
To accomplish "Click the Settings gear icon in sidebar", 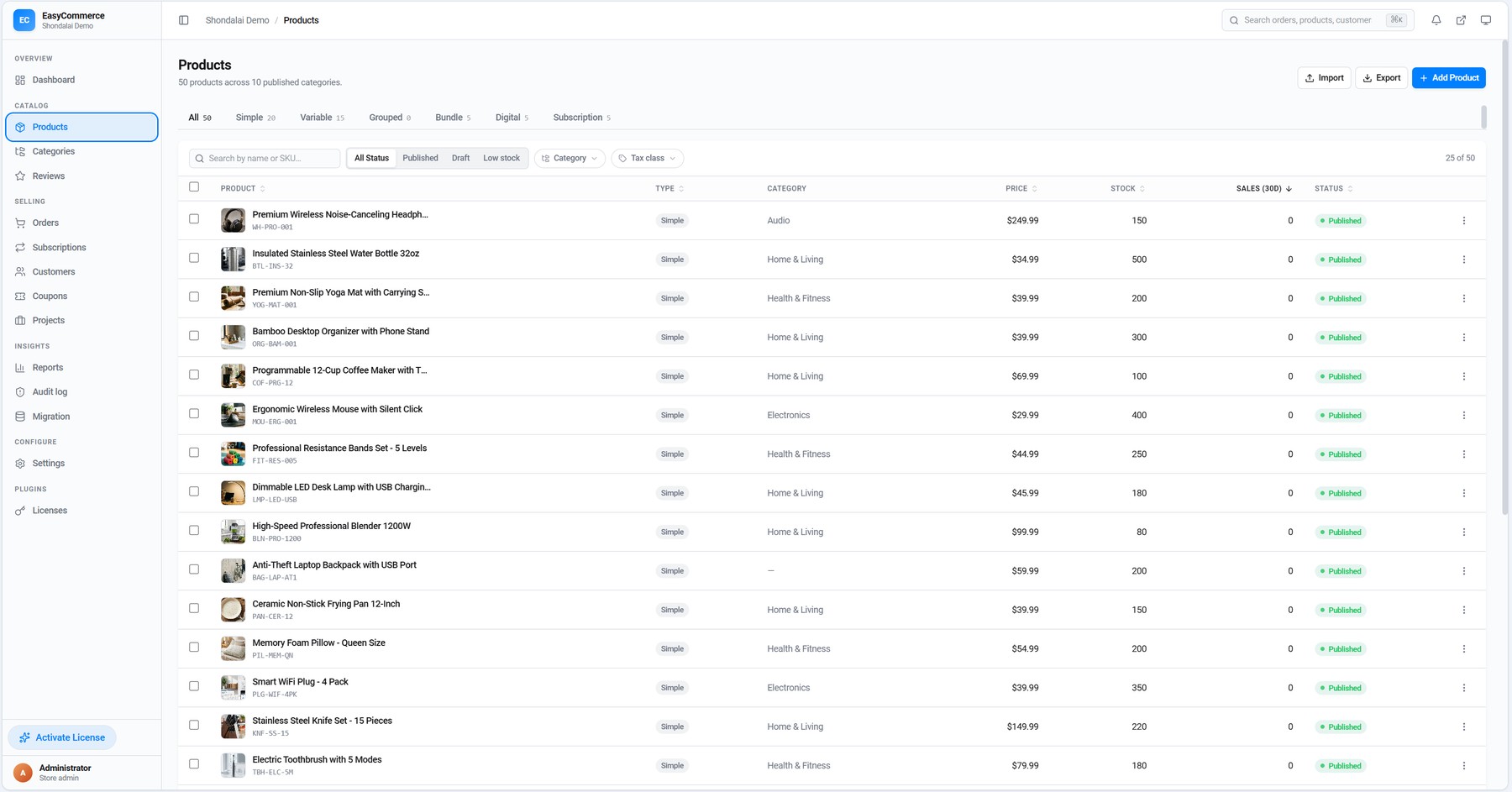I will [x=20, y=464].
